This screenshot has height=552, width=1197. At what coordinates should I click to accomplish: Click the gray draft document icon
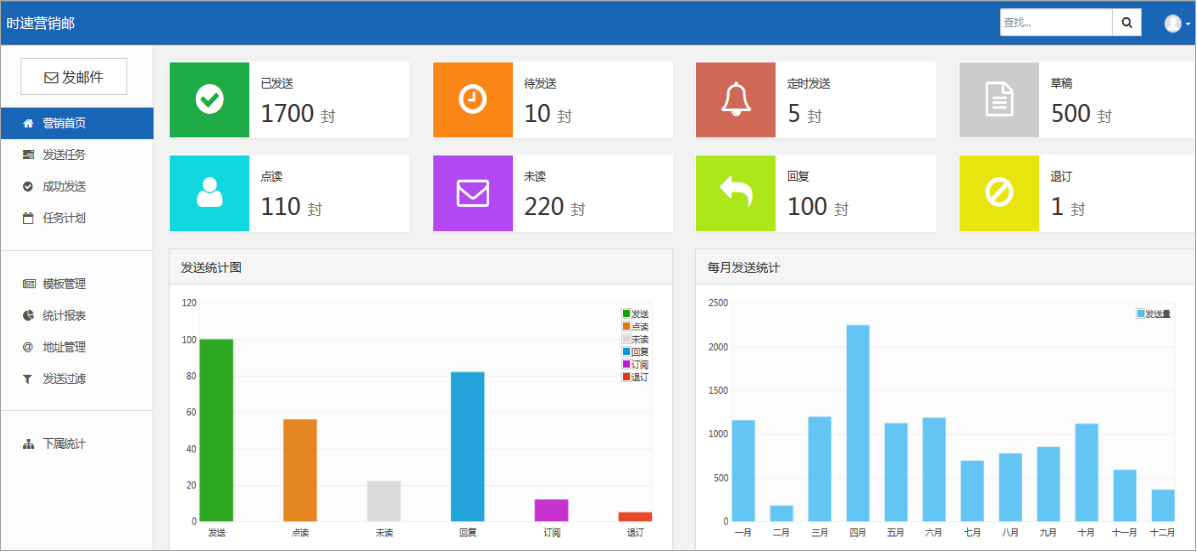coord(999,100)
